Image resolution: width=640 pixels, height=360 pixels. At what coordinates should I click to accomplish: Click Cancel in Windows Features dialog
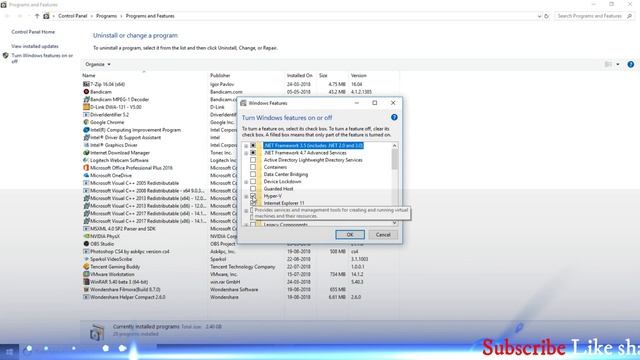tap(383, 235)
